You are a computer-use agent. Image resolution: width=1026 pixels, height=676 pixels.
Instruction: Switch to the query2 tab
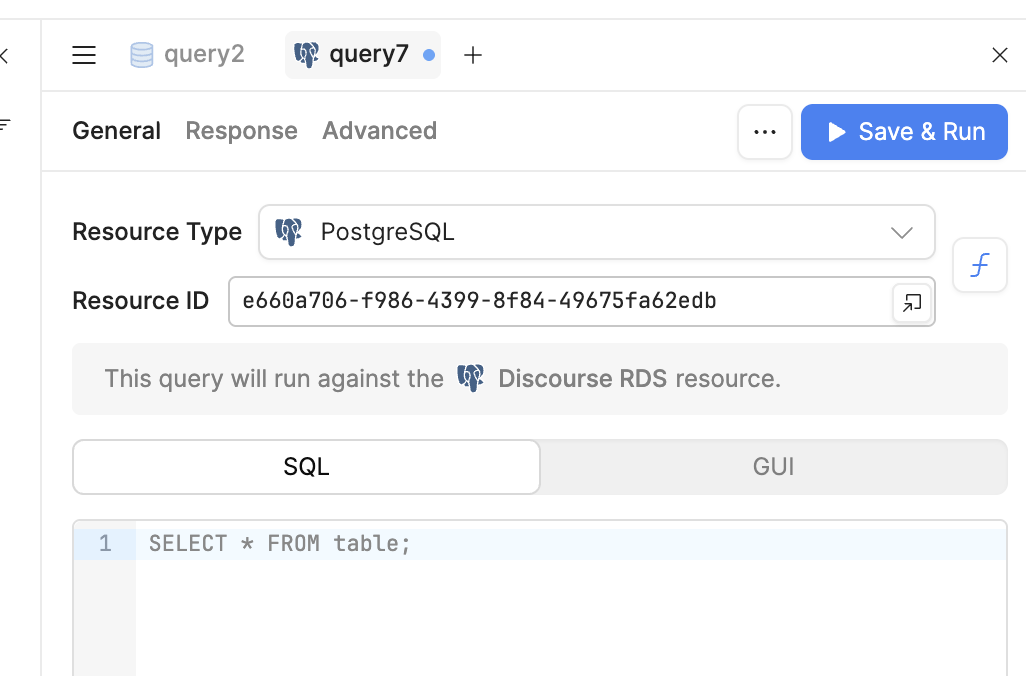(x=188, y=54)
